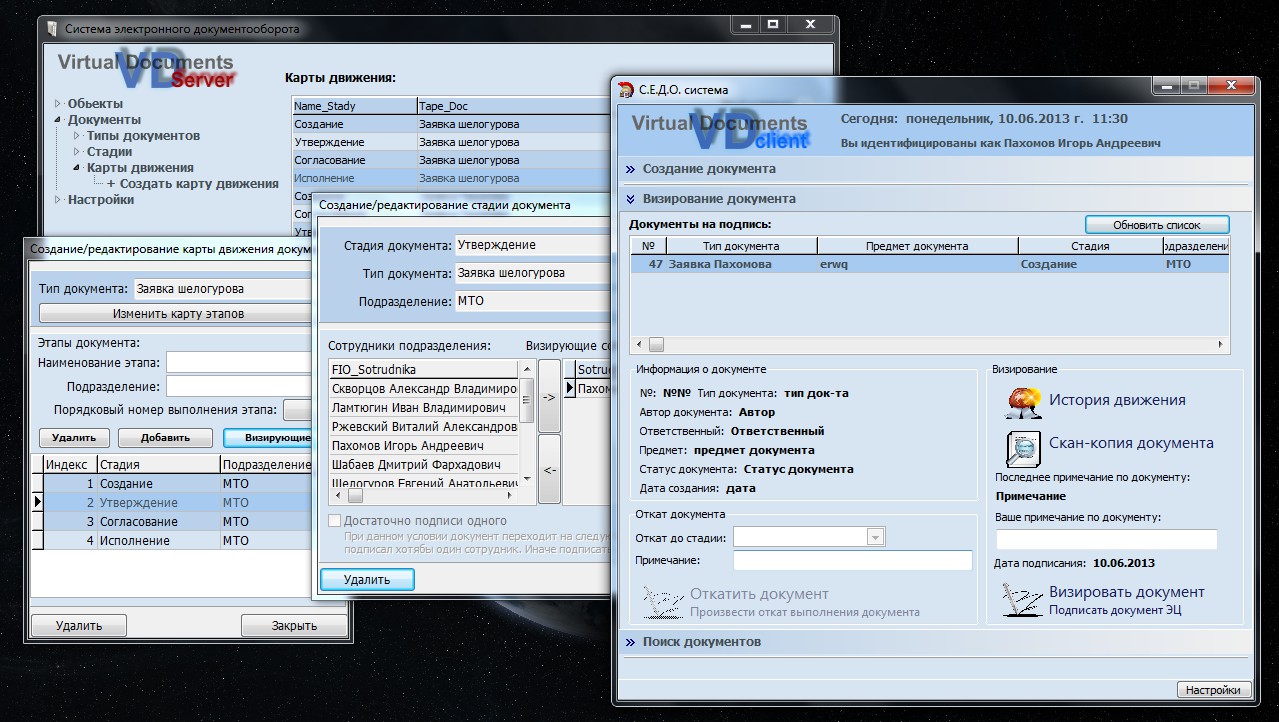The height and width of the screenshot is (722, 1279).
Task: Click Подразделение field with МТО in stage dialog
Action: coord(532,301)
